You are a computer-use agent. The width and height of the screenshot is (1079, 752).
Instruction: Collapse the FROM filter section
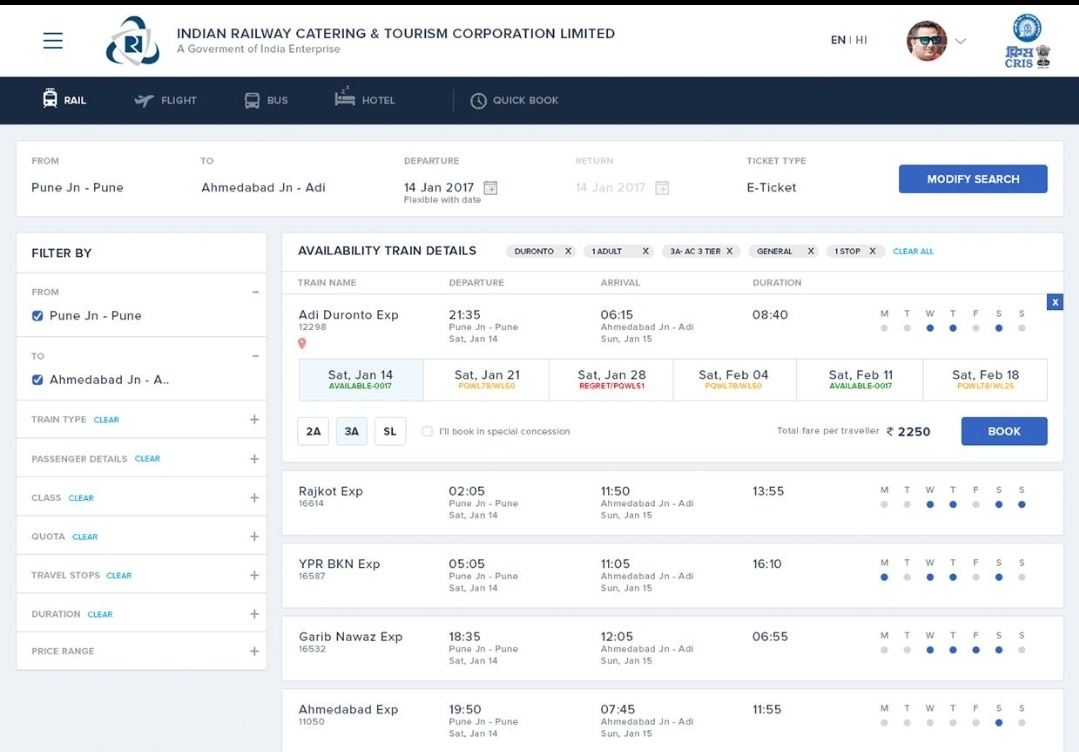(x=255, y=292)
